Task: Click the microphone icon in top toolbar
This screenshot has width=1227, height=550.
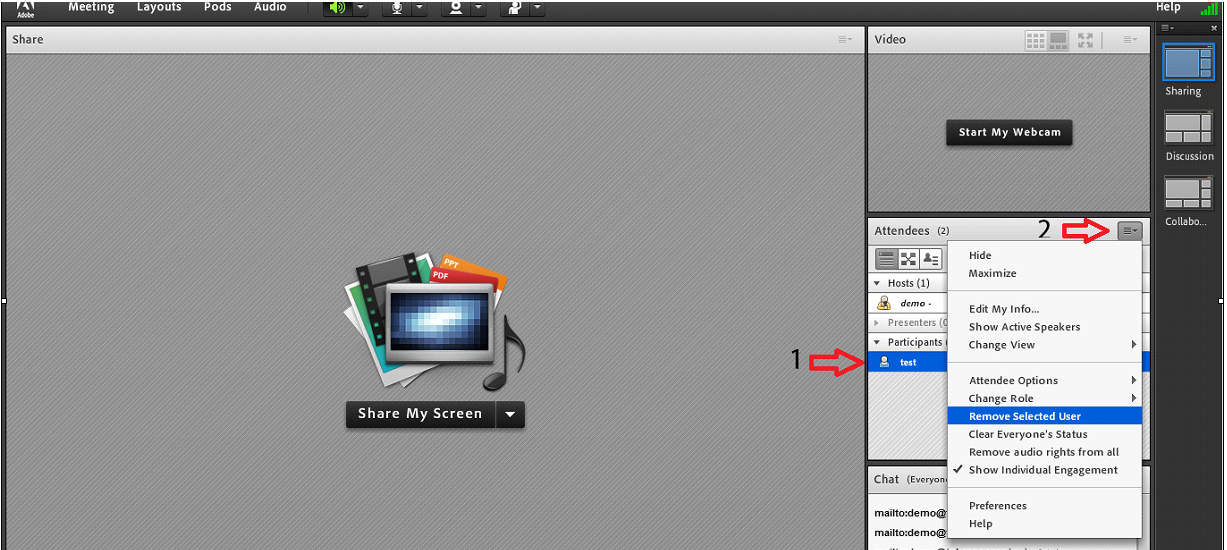Action: point(397,8)
